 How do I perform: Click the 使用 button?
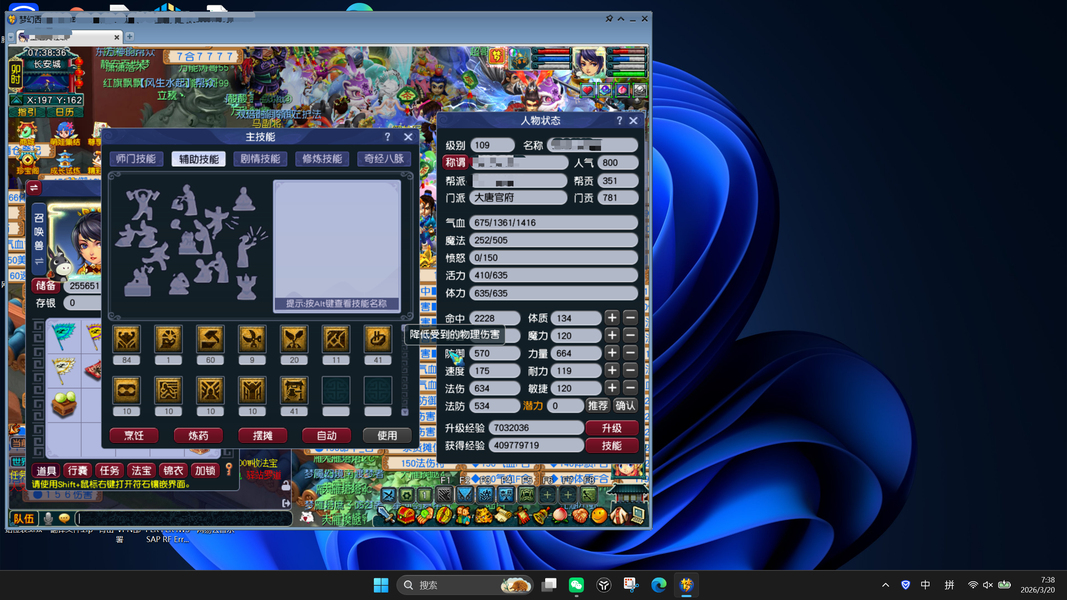[x=387, y=435]
